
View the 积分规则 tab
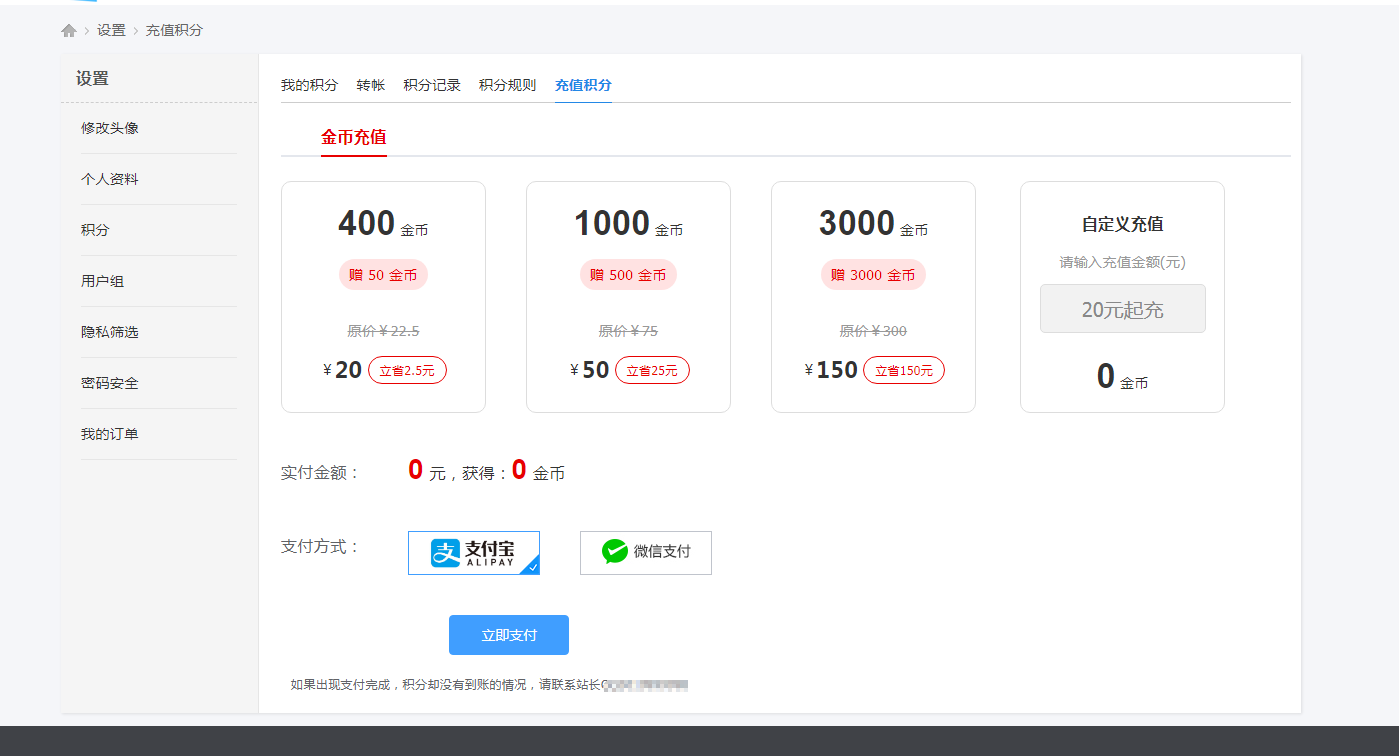[x=507, y=85]
